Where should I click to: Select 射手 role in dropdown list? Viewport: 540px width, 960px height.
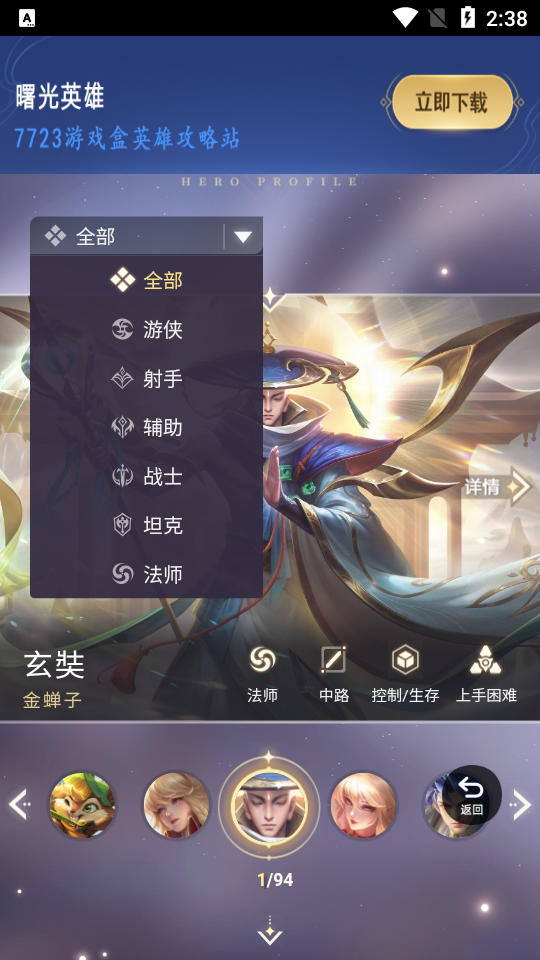(x=146, y=378)
